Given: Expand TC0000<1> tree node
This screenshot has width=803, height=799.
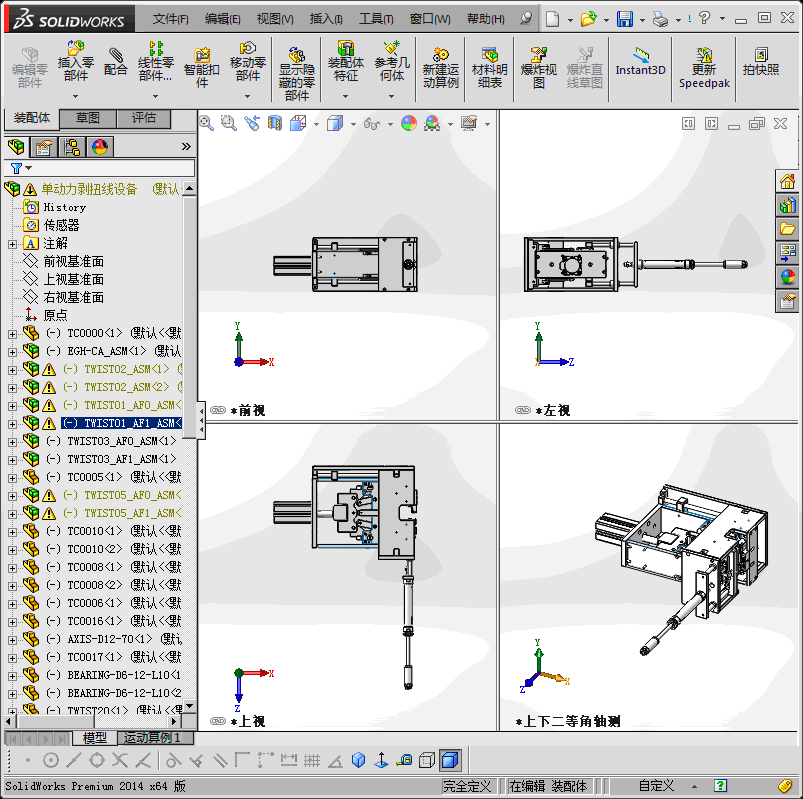Looking at the screenshot, I should [12, 334].
